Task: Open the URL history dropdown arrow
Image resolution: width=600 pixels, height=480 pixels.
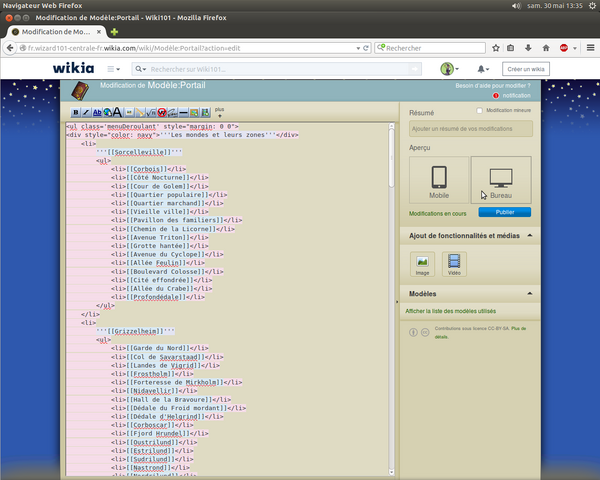Action: tap(358, 48)
